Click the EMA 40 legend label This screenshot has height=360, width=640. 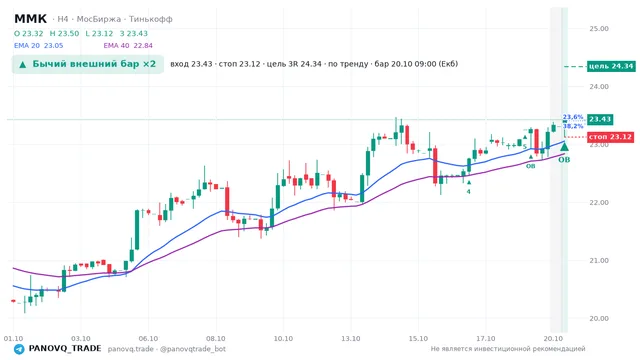point(116,45)
